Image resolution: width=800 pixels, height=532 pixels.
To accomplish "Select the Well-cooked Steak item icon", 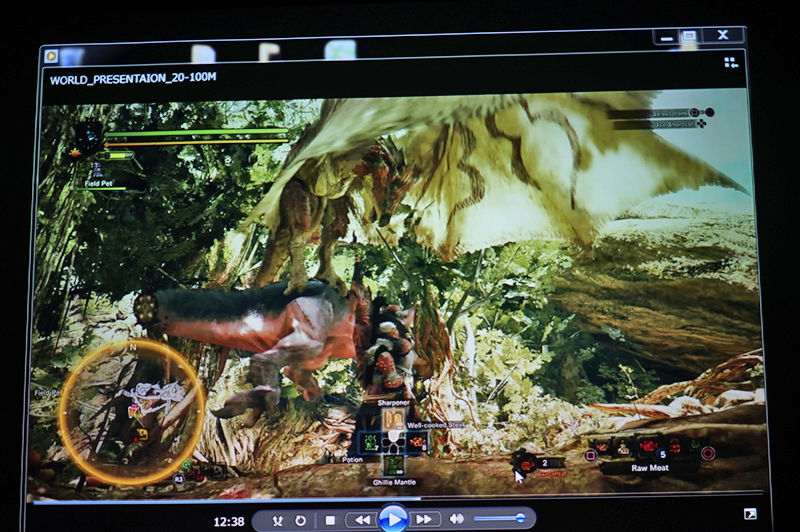I will tap(417, 441).
